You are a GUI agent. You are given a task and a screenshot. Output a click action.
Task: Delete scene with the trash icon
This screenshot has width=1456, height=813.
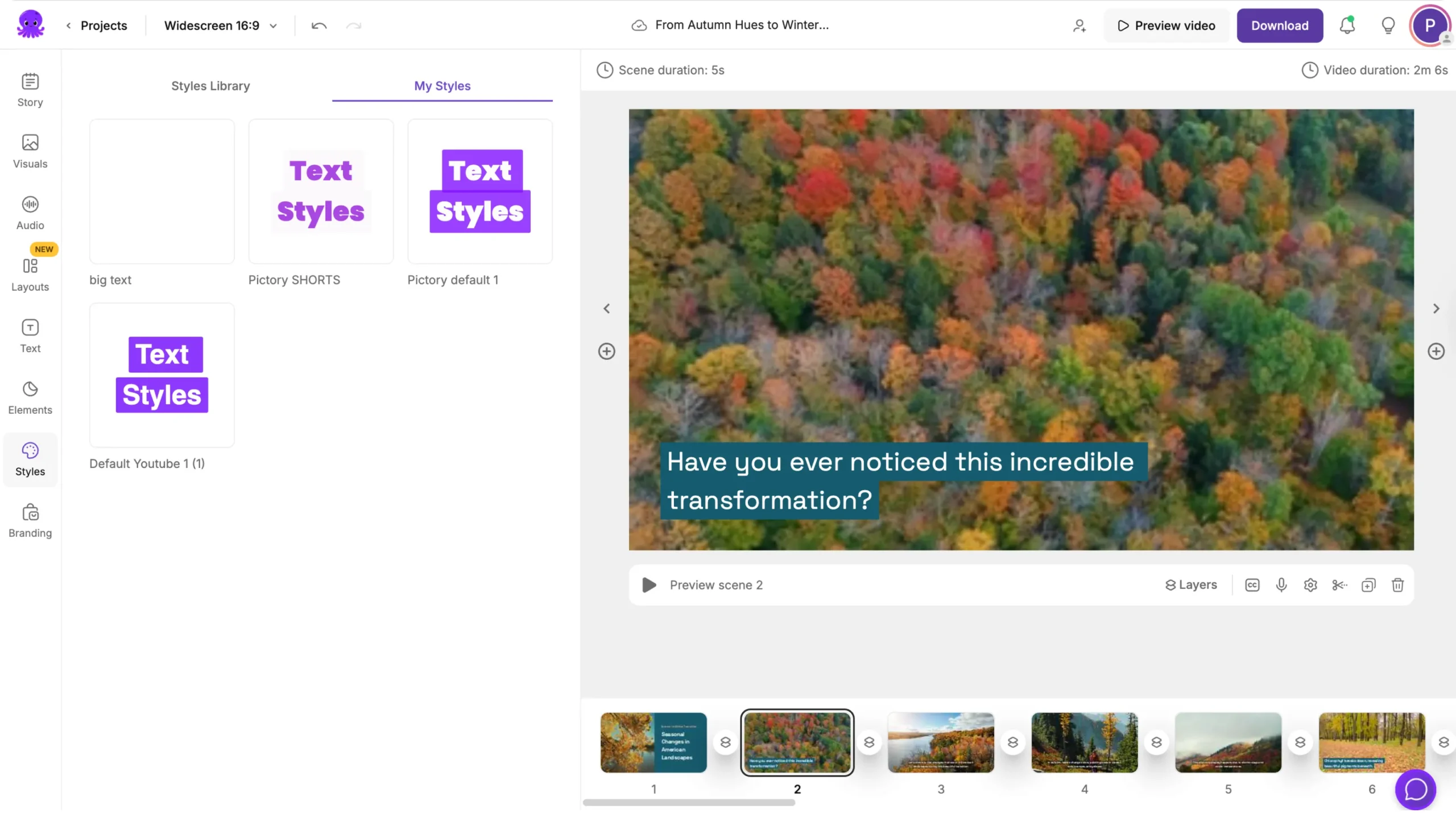(x=1397, y=584)
